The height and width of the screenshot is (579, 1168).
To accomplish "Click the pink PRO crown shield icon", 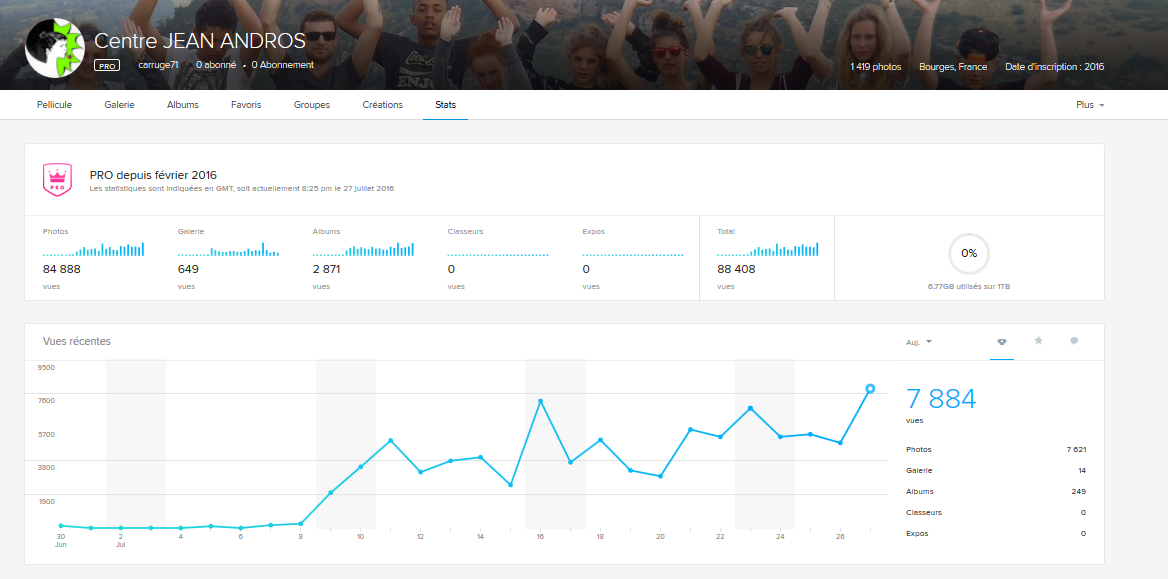I will (x=57, y=180).
